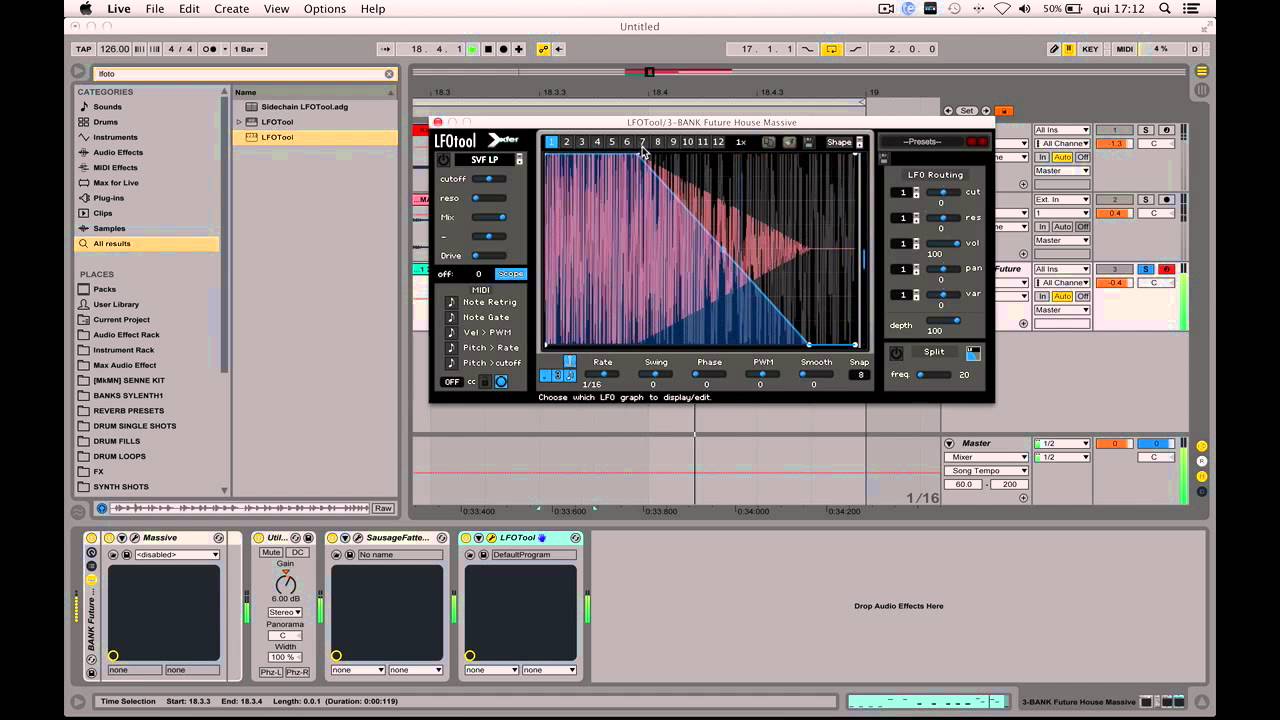This screenshot has width=1280, height=720.
Task: Expand the first LFOTool result folder
Action: coord(239,122)
